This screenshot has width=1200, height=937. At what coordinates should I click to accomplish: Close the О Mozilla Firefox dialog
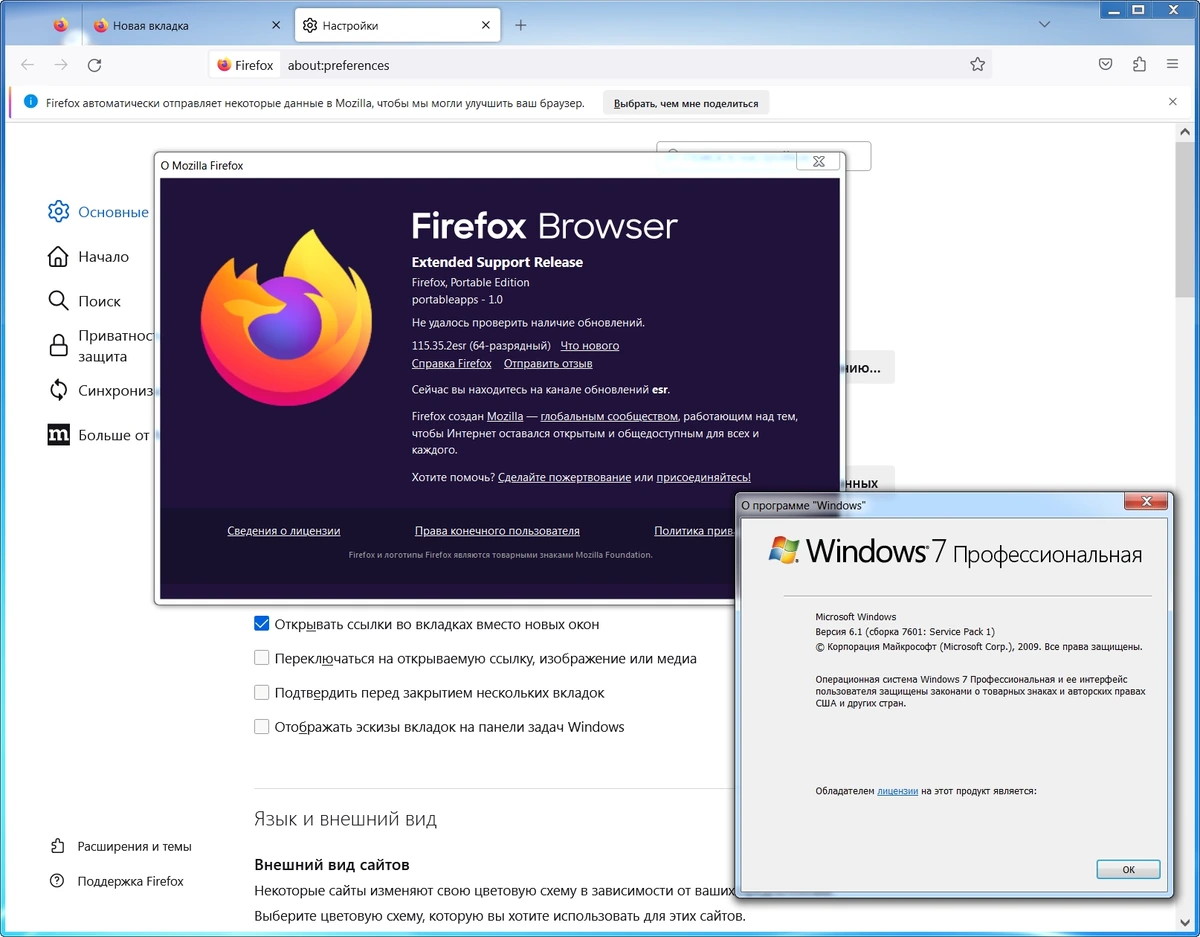(x=818, y=162)
